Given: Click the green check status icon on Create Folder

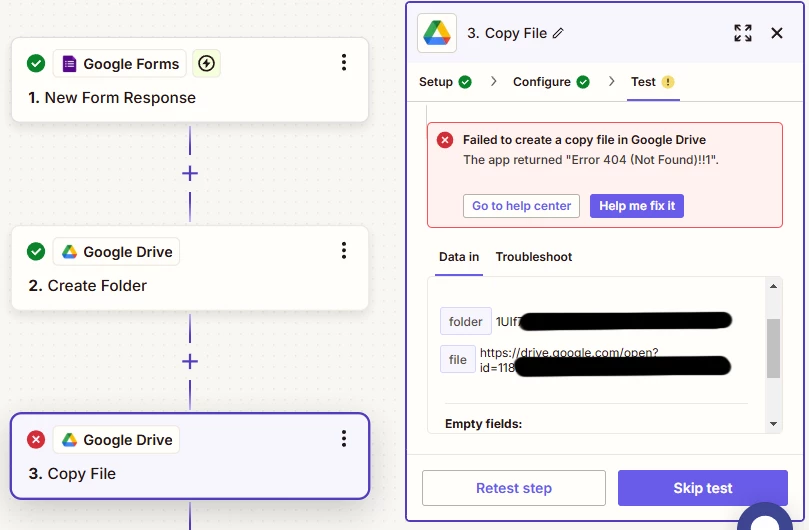Looking at the screenshot, I should pos(36,251).
